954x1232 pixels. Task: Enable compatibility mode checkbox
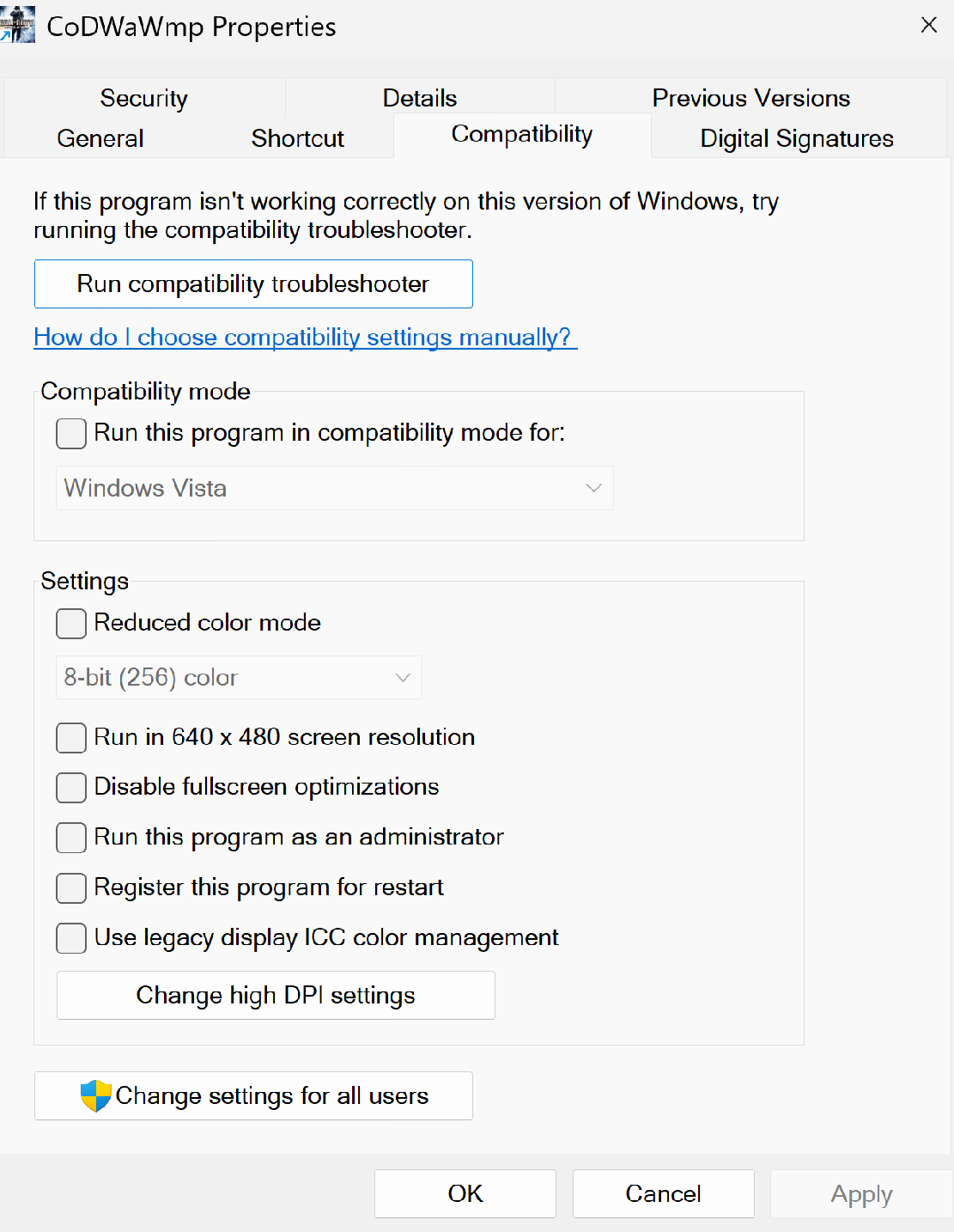pyautogui.click(x=71, y=433)
